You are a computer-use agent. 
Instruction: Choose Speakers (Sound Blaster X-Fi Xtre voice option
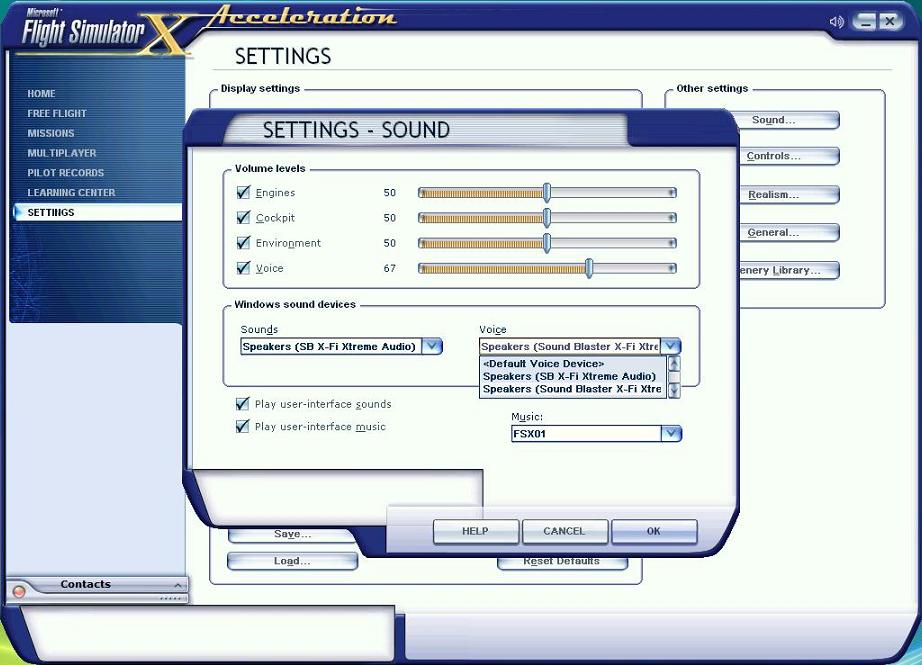(572, 389)
